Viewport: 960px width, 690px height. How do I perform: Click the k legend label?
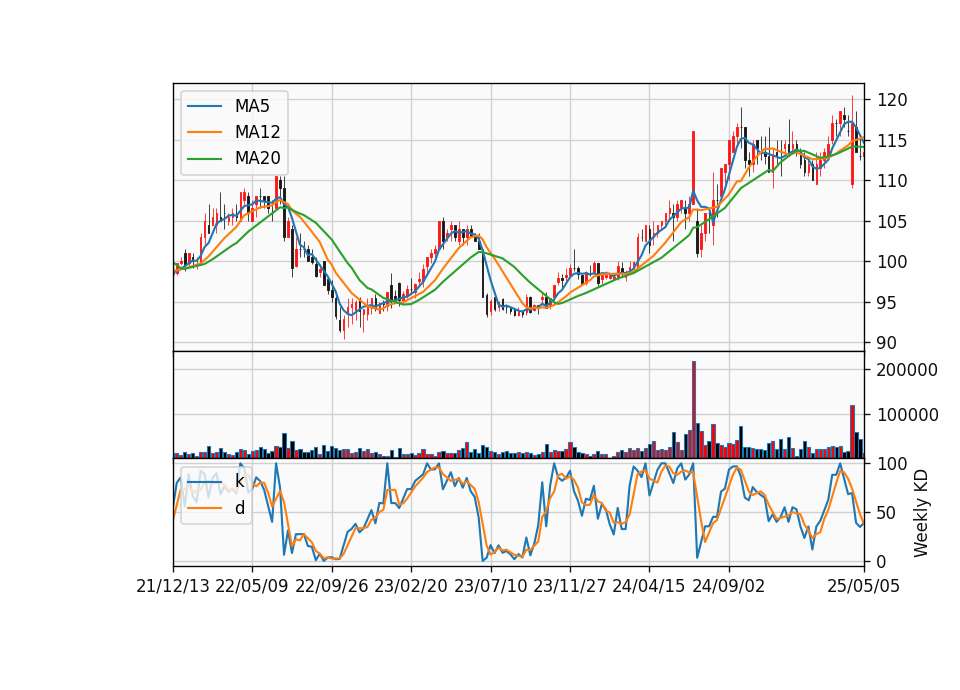[239, 481]
